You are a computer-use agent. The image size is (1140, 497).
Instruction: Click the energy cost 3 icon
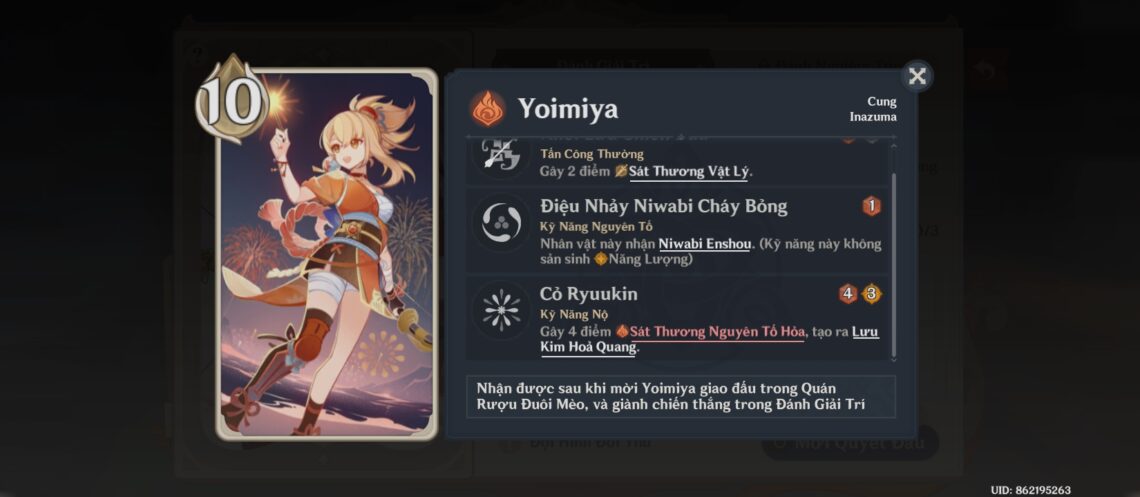coord(872,294)
